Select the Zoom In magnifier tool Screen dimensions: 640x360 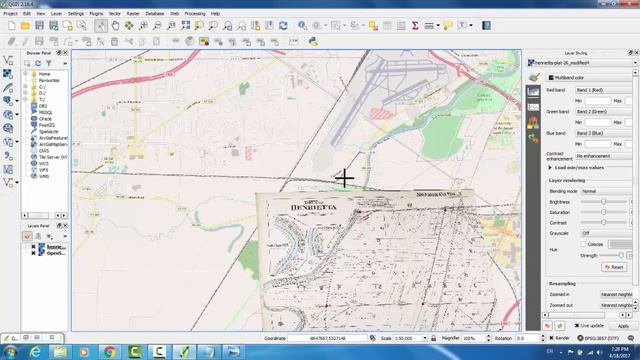point(143,26)
